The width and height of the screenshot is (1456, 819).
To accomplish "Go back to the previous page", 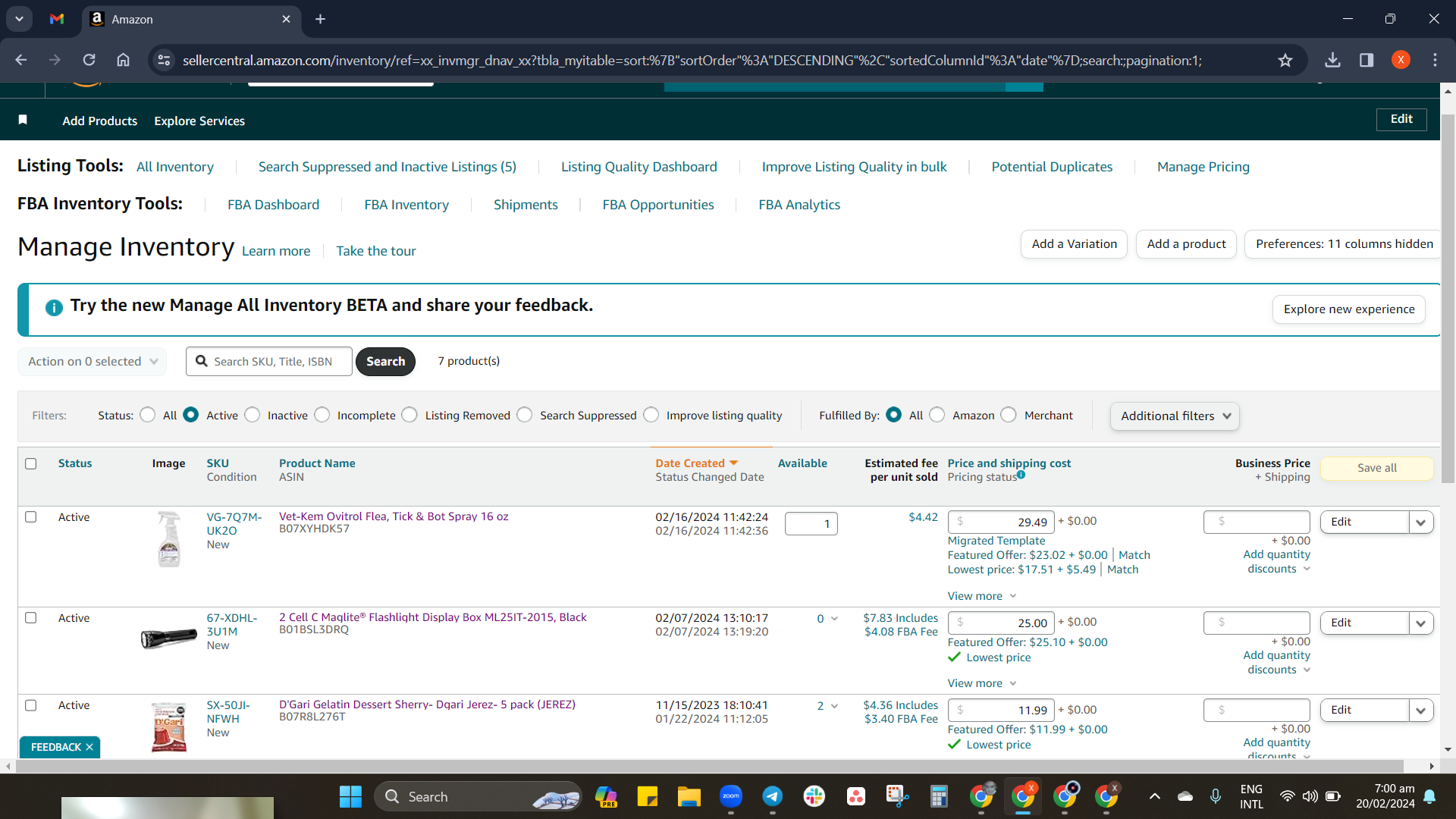I will click(21, 60).
